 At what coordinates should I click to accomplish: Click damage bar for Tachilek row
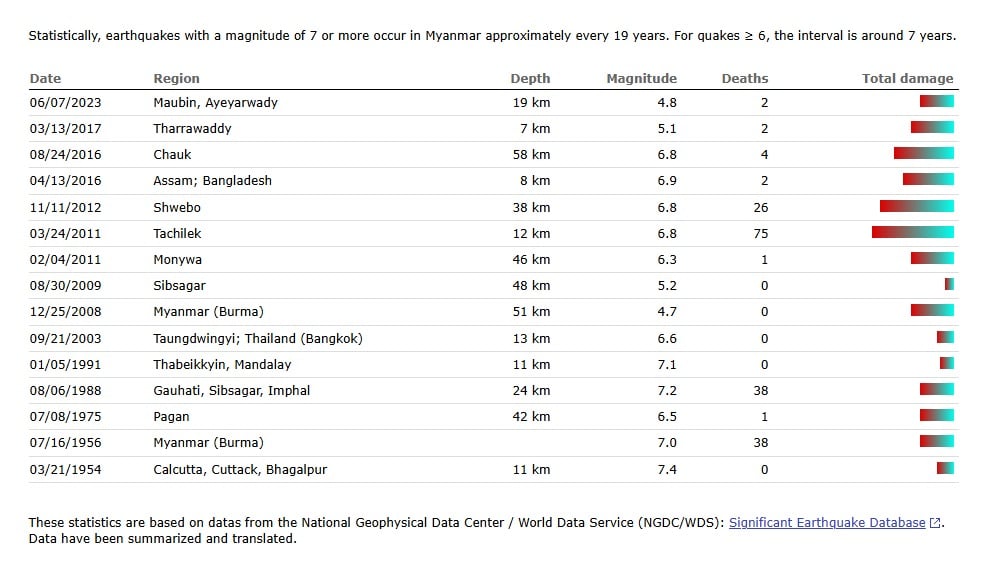point(912,232)
